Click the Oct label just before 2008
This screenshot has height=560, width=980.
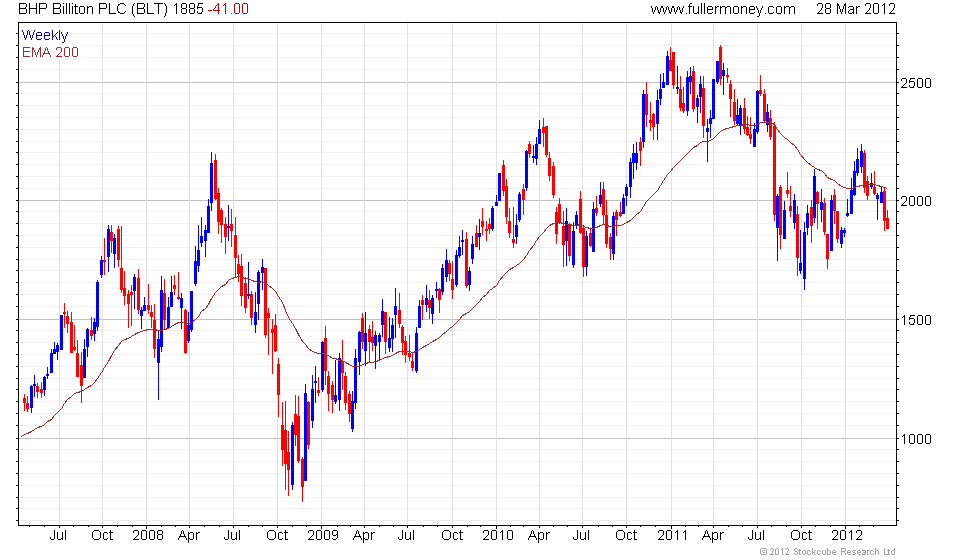tap(102, 536)
